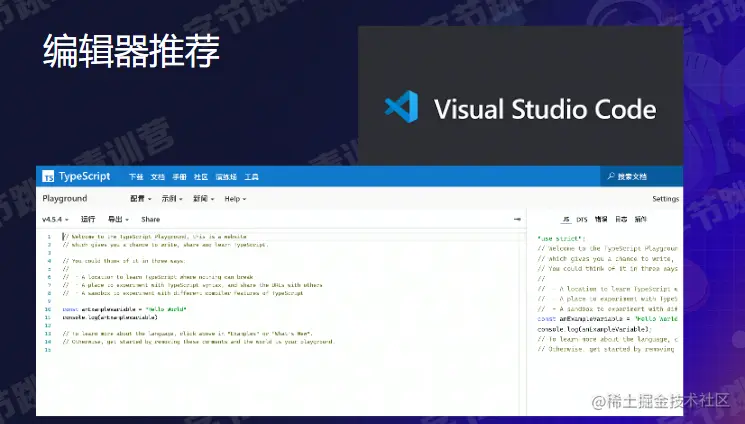Click the search magnifier icon
This screenshot has width=745, height=424.
611,176
